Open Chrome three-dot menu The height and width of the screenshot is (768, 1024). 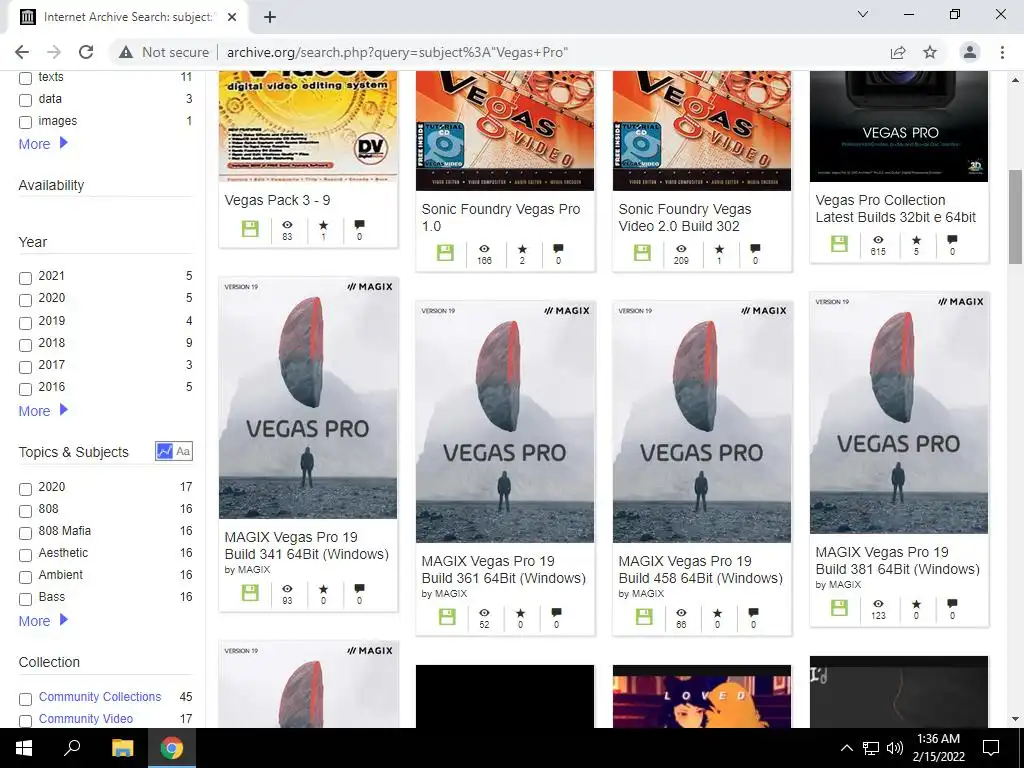click(x=1002, y=52)
